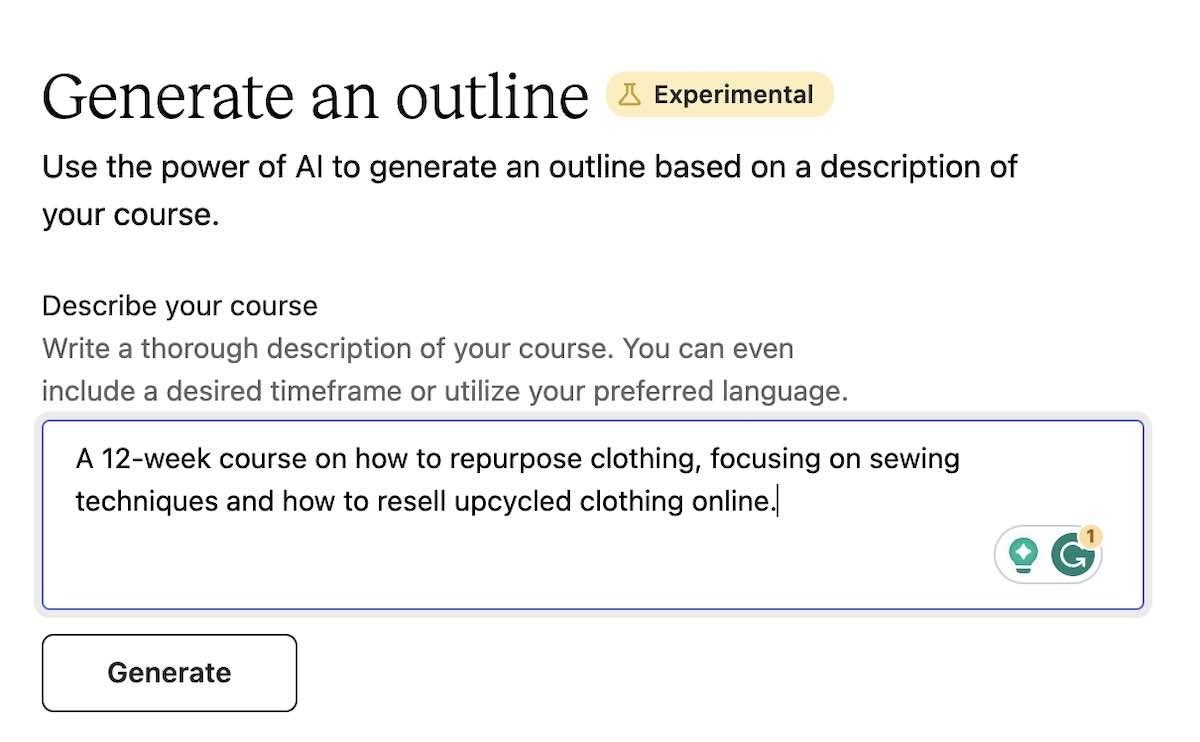The height and width of the screenshot is (742, 1200).
Task: Click the Describe your course label
Action: click(179, 306)
